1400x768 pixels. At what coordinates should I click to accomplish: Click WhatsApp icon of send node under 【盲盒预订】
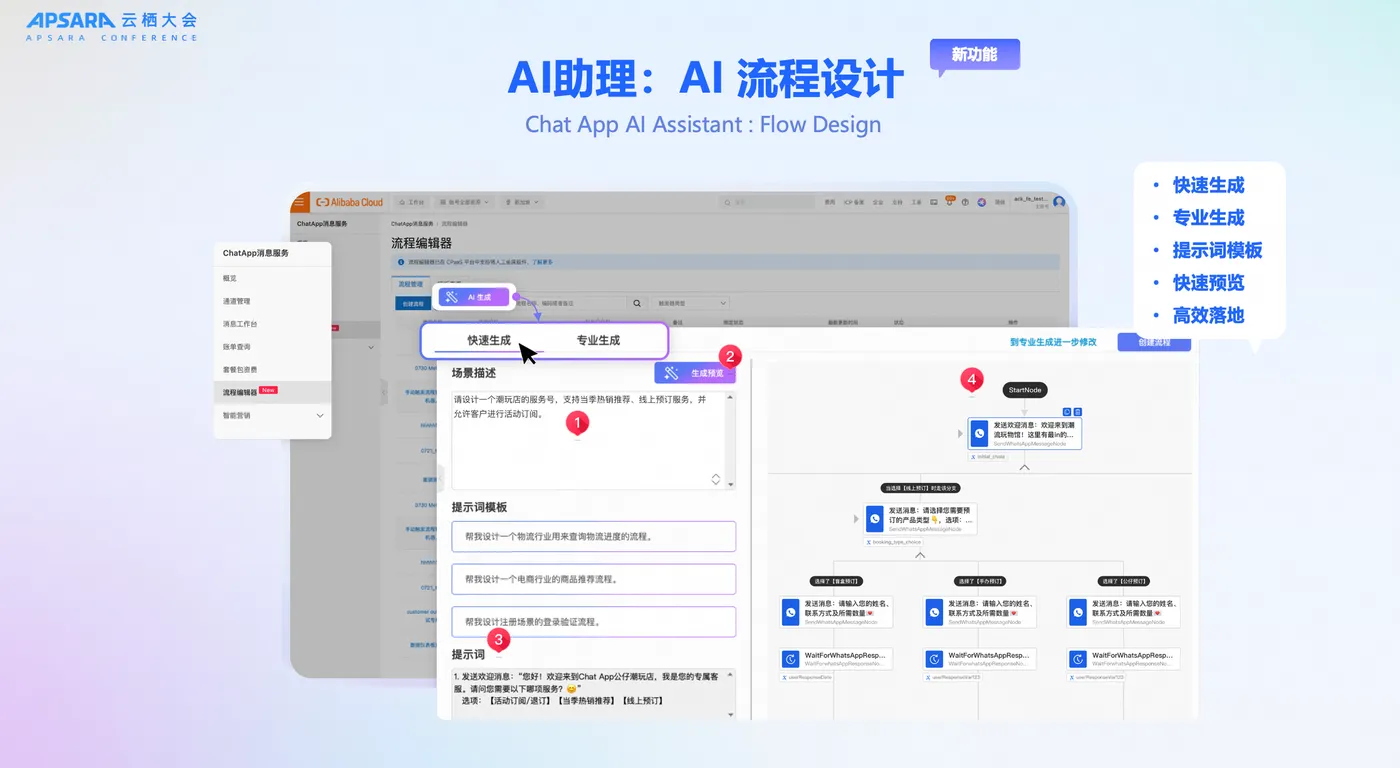coord(791,612)
